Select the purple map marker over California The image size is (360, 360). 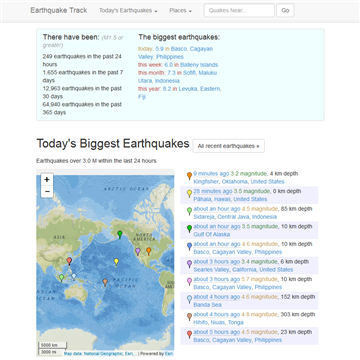coord(138,252)
